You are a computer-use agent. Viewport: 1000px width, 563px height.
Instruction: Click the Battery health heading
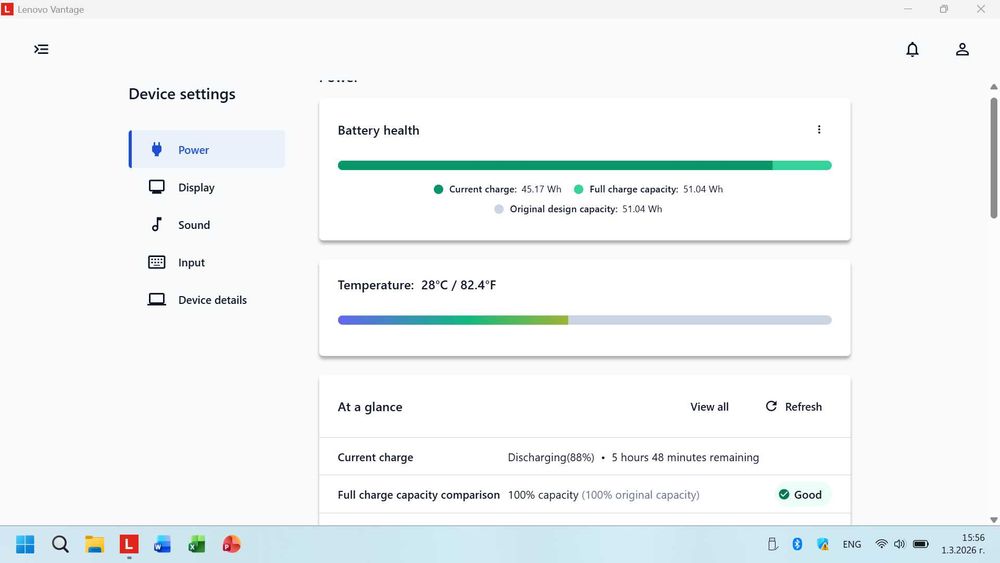(378, 130)
